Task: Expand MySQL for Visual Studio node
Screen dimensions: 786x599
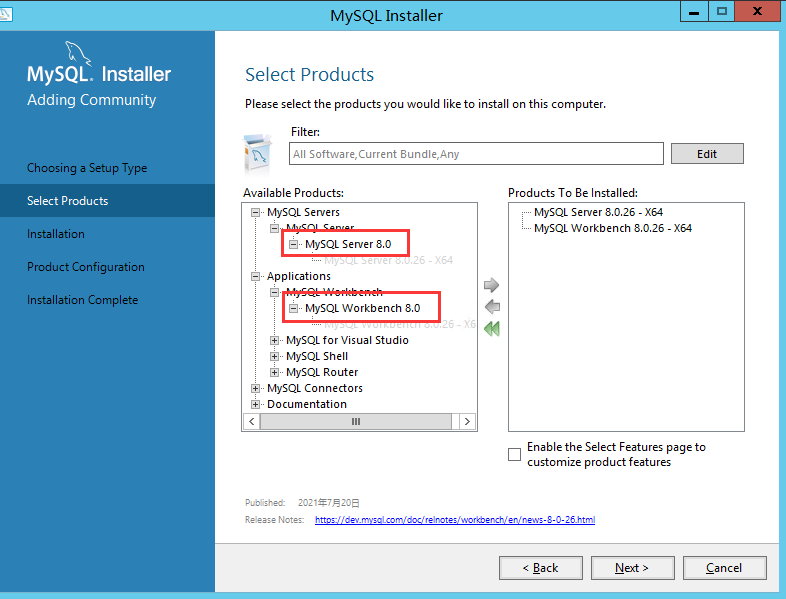Action: pos(274,340)
